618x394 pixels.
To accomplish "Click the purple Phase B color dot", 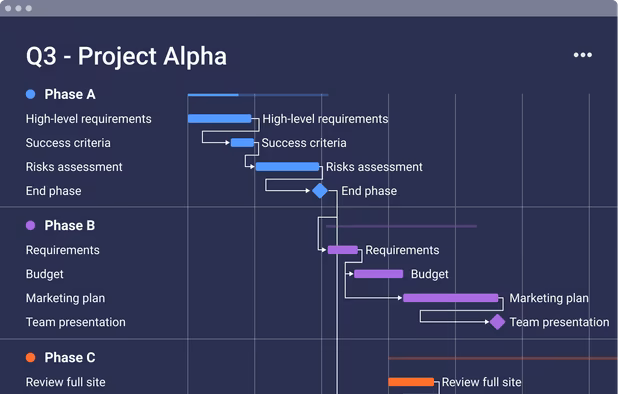I will click(x=30, y=225).
